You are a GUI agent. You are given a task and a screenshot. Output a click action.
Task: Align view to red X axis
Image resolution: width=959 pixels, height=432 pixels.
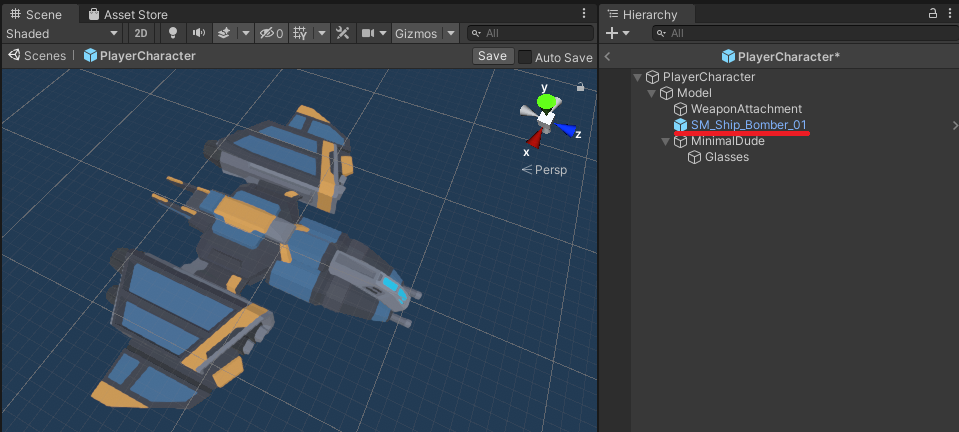click(x=534, y=140)
